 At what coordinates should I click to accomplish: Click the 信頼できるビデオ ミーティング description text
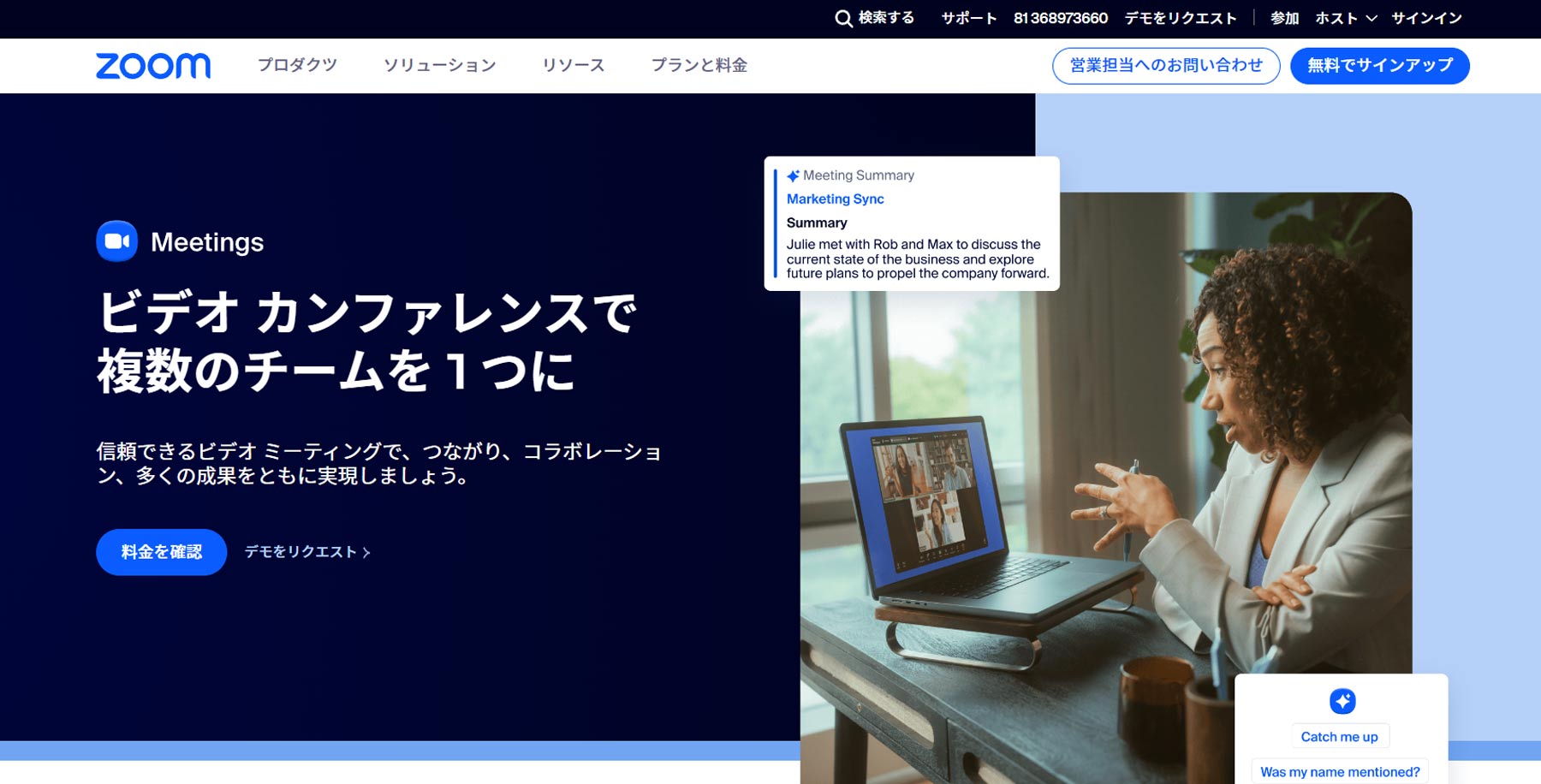379,463
